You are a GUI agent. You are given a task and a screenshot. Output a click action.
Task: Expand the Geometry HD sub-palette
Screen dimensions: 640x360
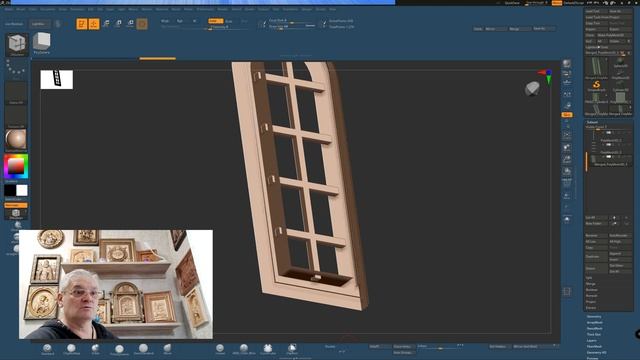(x=596, y=352)
